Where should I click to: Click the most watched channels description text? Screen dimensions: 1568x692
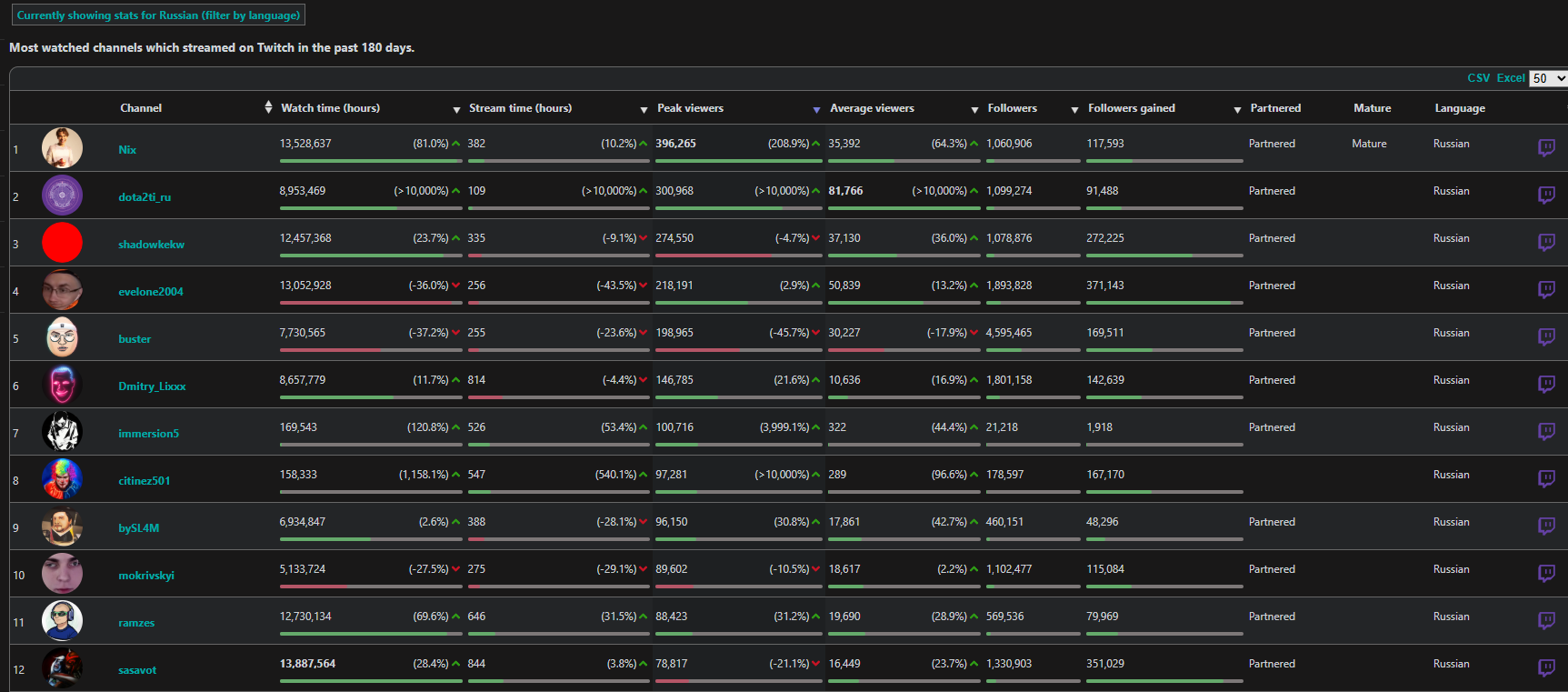tap(212, 48)
